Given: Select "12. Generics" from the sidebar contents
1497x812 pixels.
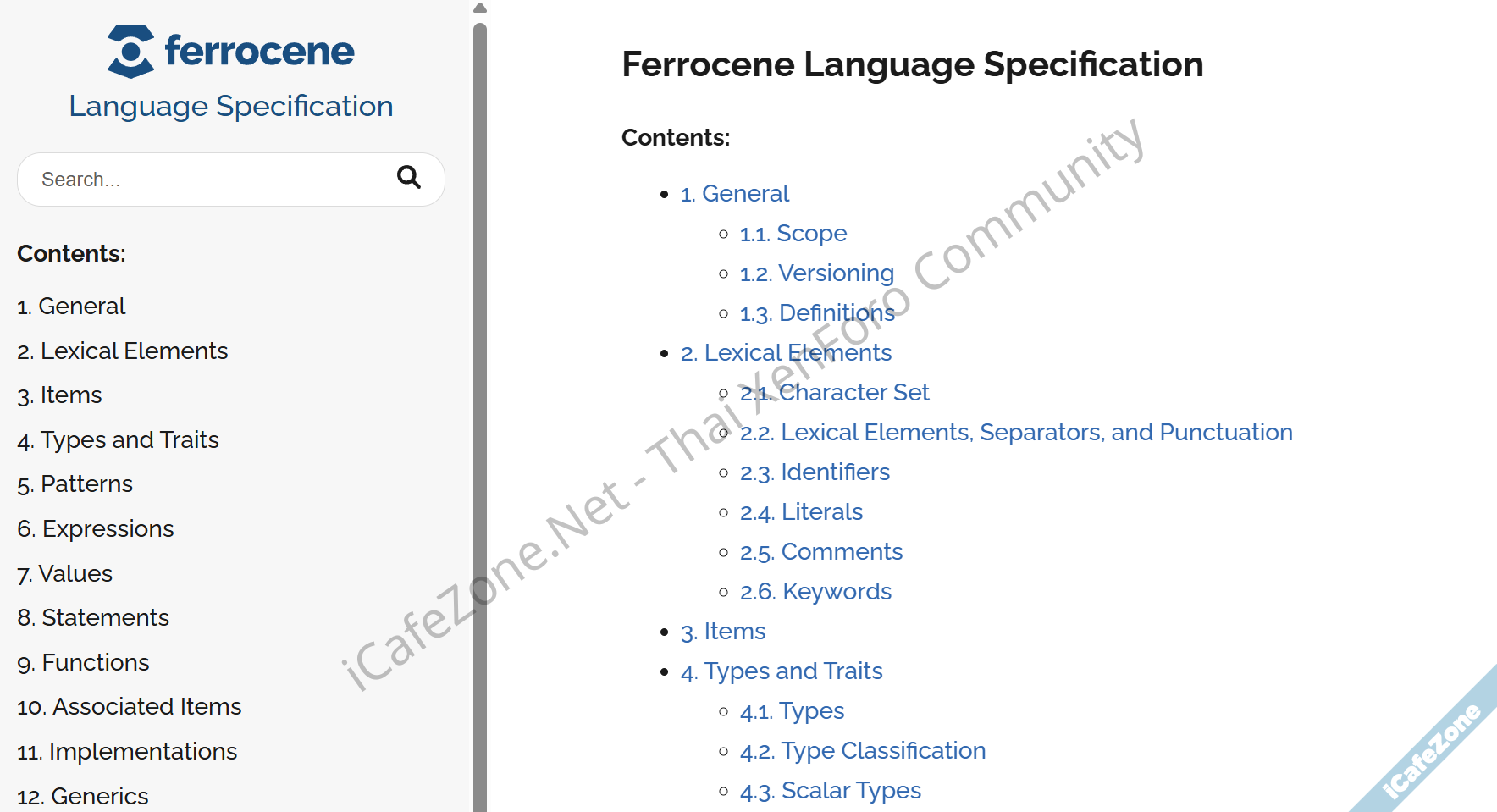Looking at the screenshot, I should click(x=82, y=795).
